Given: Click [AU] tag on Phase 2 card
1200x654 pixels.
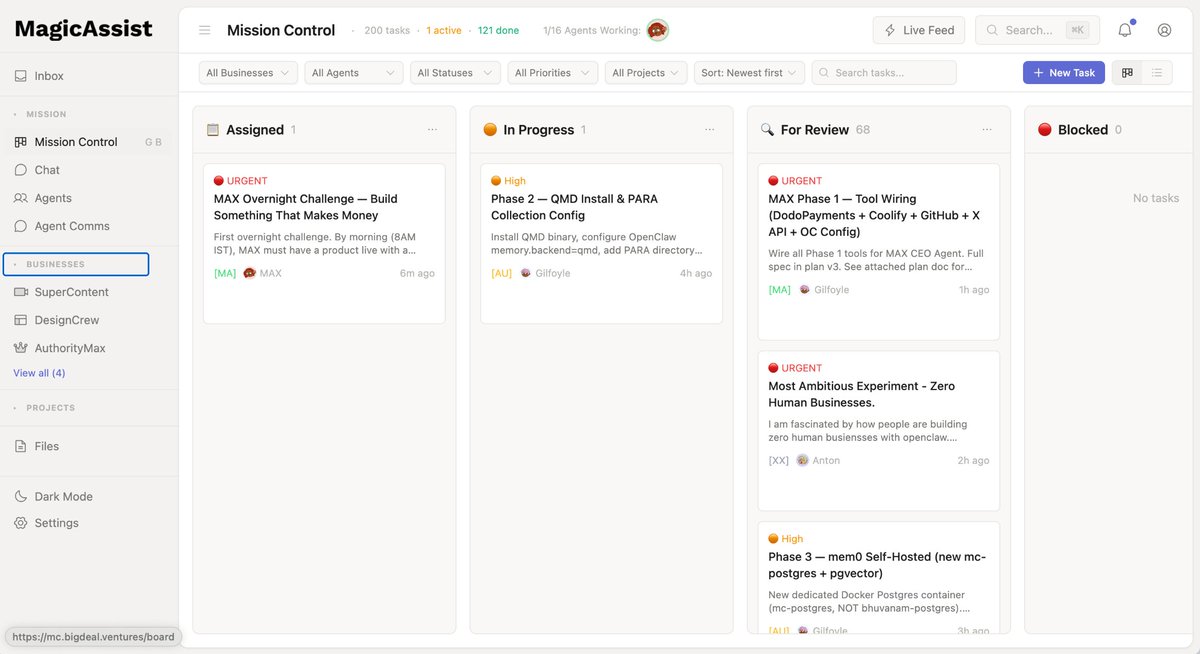Looking at the screenshot, I should 502,273.
